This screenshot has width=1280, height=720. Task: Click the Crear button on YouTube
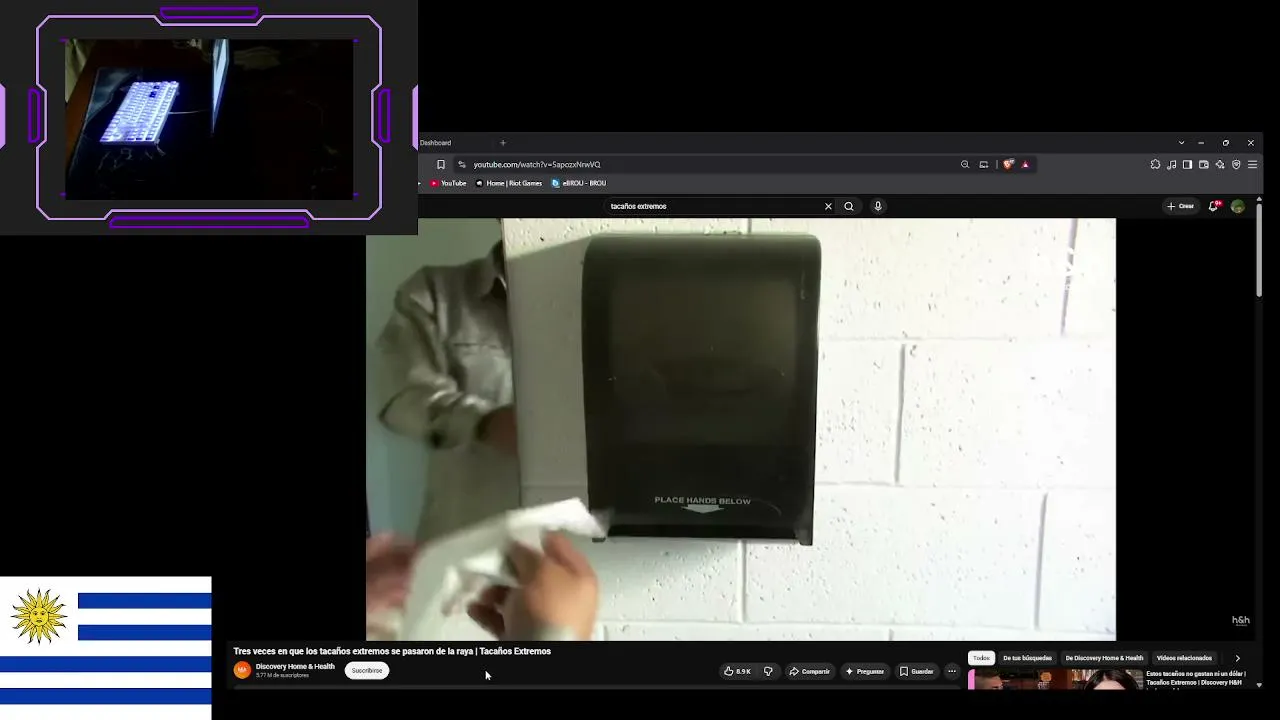point(1181,206)
